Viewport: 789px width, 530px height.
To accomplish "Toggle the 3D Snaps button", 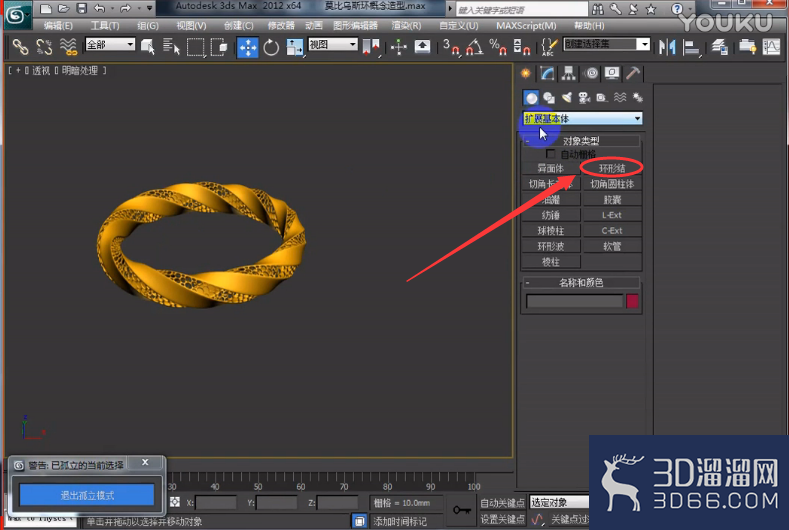I will click(x=451, y=47).
